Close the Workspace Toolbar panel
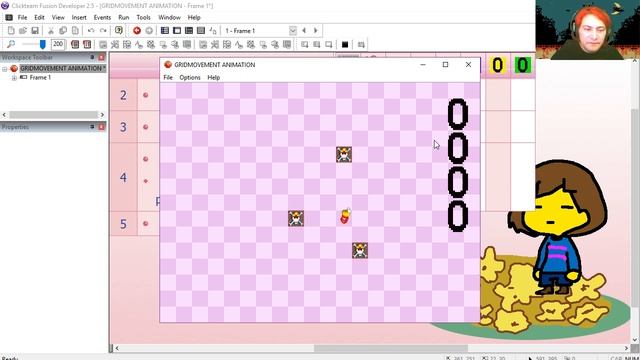 [101, 57]
